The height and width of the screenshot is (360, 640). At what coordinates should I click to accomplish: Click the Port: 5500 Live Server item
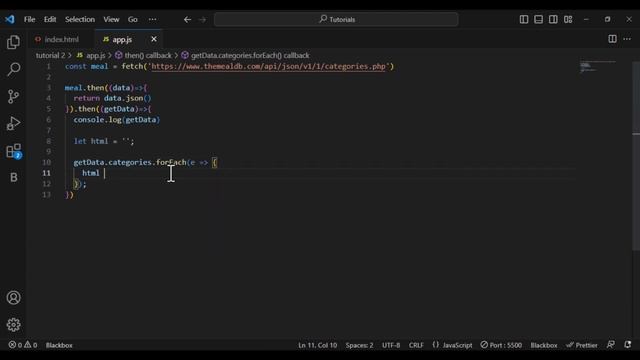(501, 345)
